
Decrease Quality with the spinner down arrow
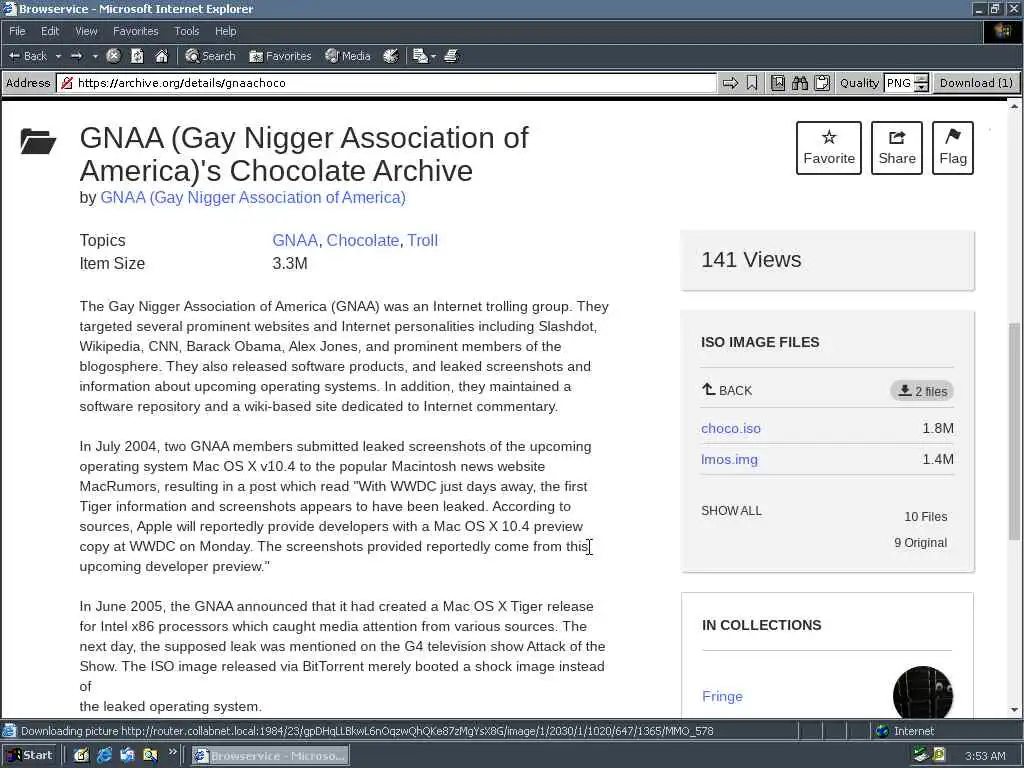click(921, 88)
